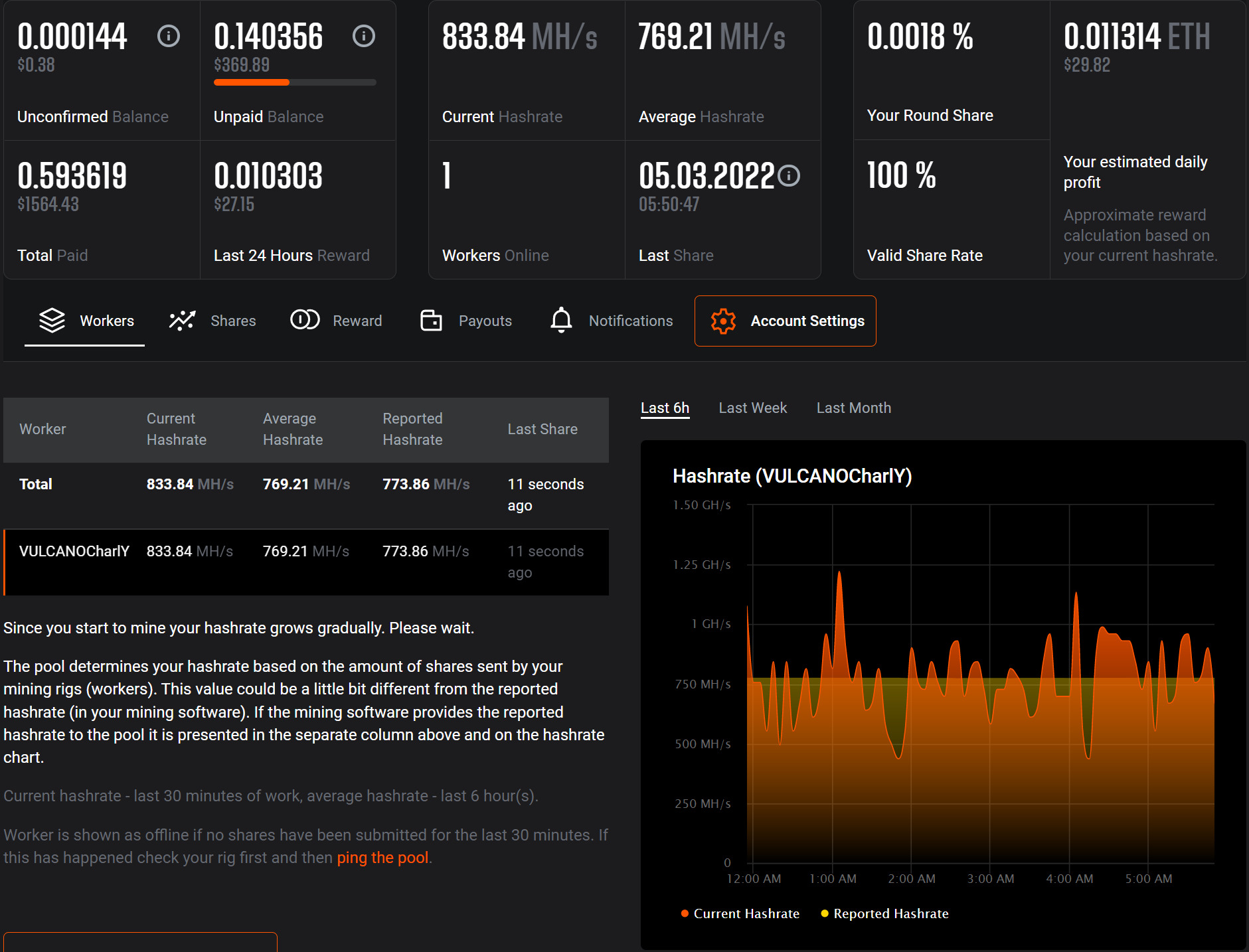Click the 0.0018 % round share value

click(920, 37)
